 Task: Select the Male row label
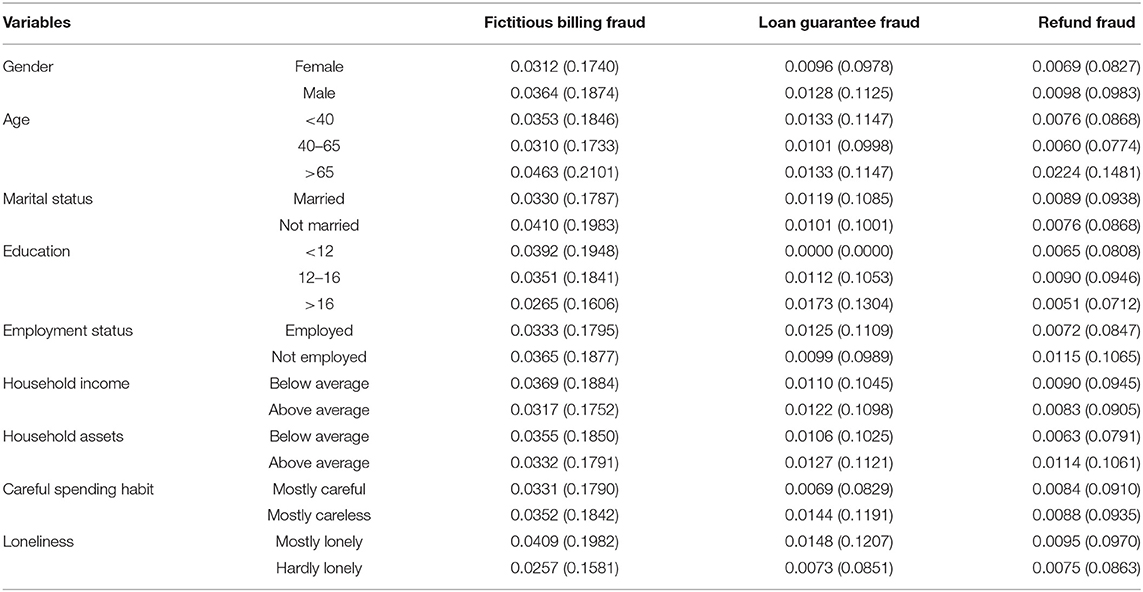[319, 93]
